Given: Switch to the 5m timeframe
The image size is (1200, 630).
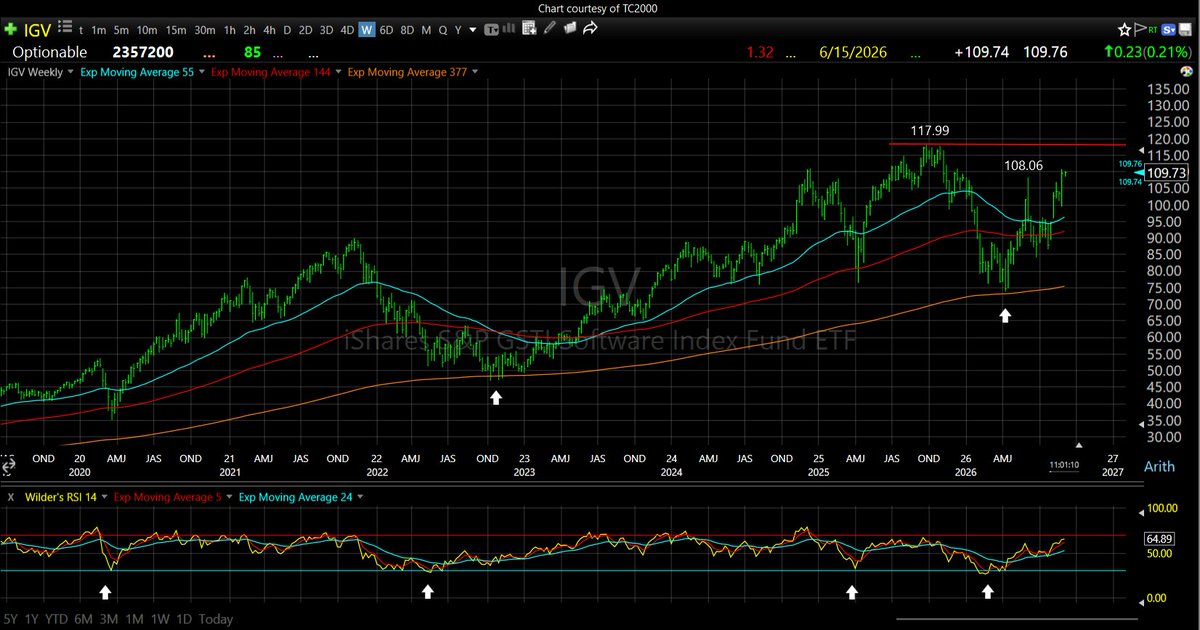Looking at the screenshot, I should pos(121,30).
